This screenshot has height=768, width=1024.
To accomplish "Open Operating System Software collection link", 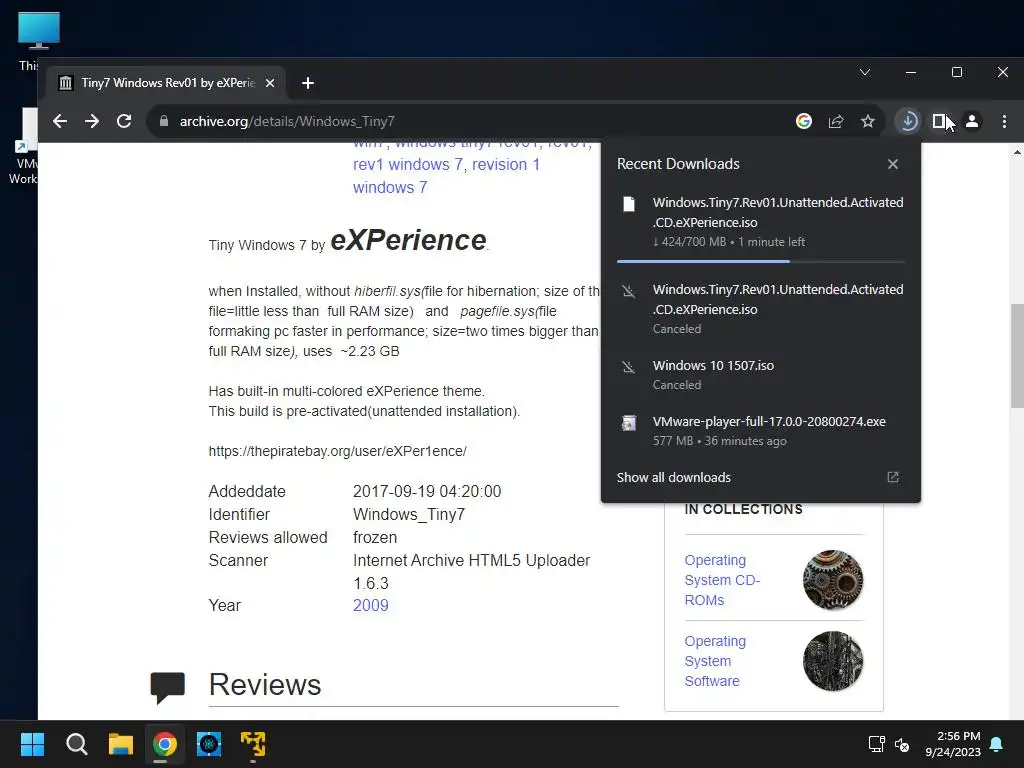I will (x=715, y=661).
